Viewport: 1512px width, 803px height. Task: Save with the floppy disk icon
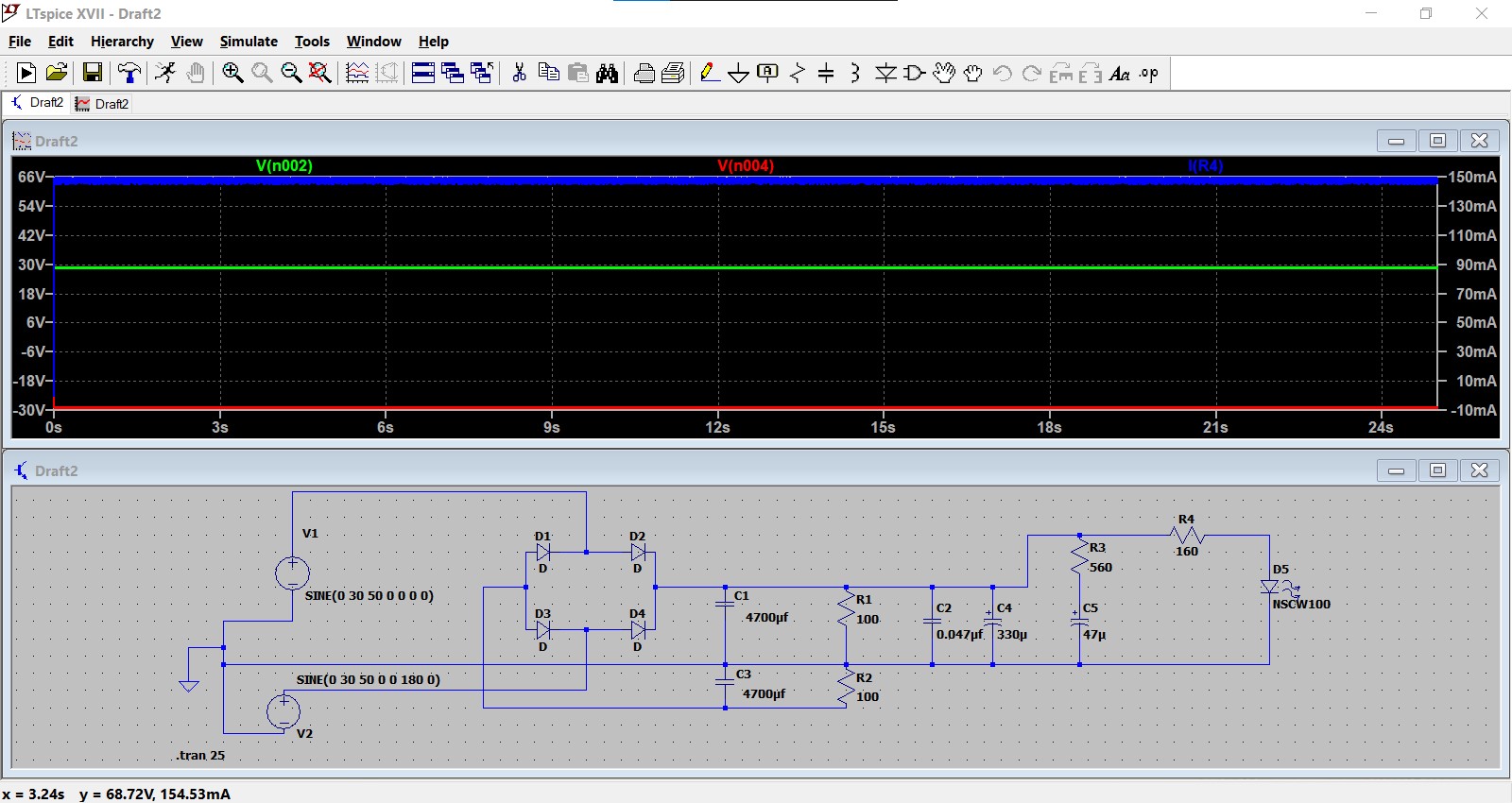tap(92, 73)
